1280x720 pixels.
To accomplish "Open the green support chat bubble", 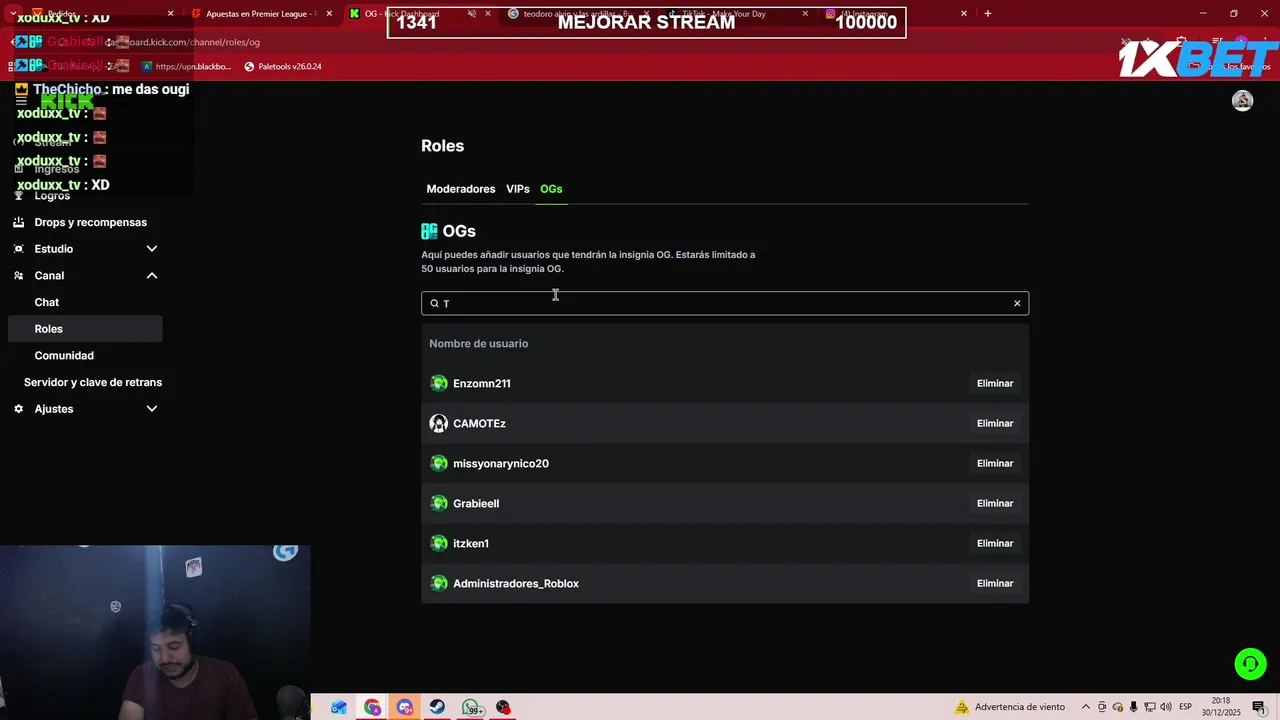I will coord(1250,663).
